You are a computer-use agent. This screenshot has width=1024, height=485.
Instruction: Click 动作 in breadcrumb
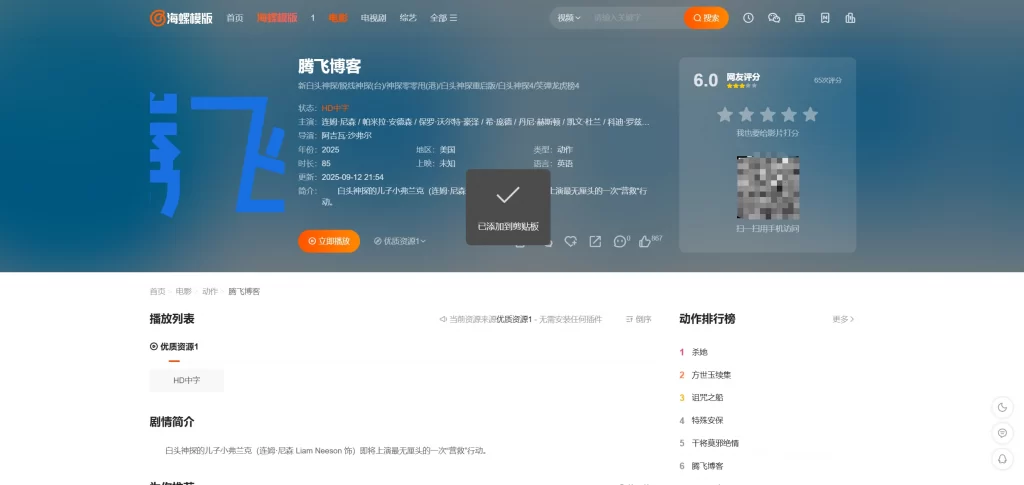tap(210, 291)
